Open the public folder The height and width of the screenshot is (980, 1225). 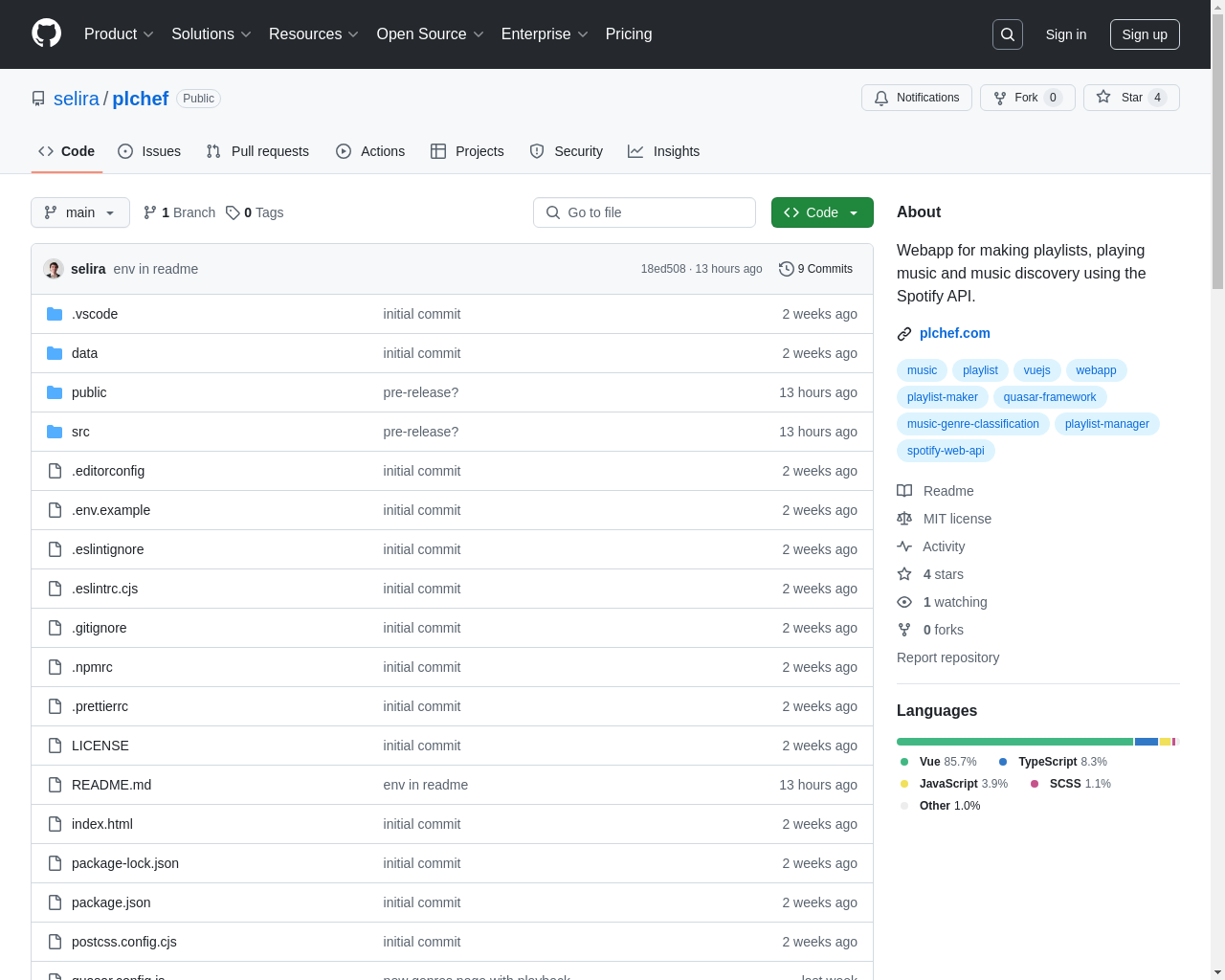coord(89,392)
